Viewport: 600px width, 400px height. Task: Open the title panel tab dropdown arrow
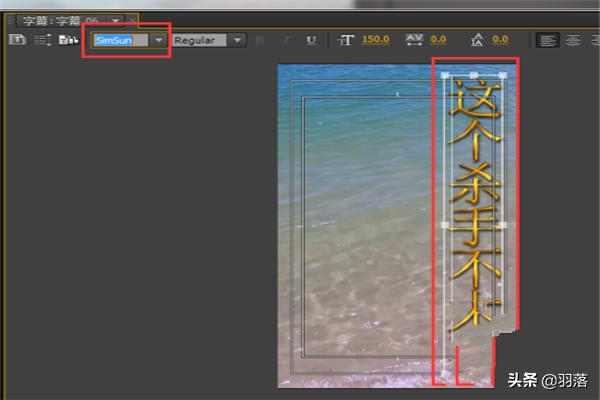coord(115,21)
